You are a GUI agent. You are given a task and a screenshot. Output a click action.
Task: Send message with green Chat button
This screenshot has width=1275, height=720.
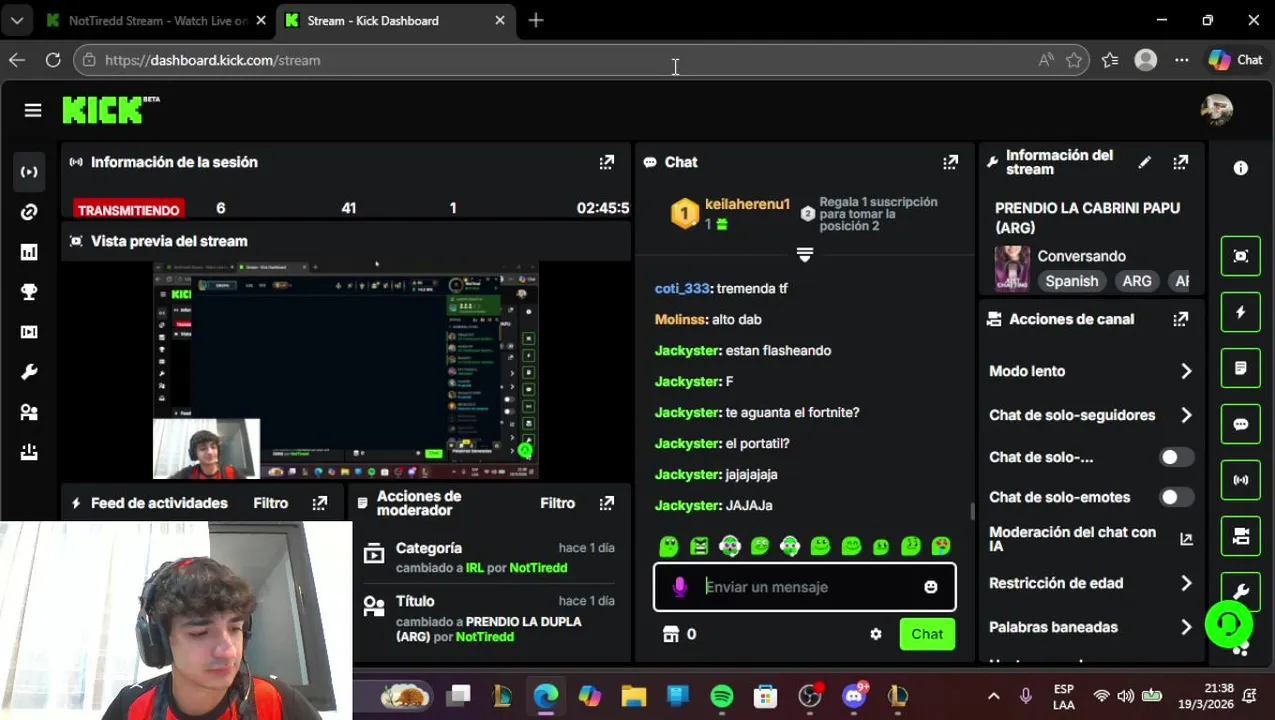[927, 634]
